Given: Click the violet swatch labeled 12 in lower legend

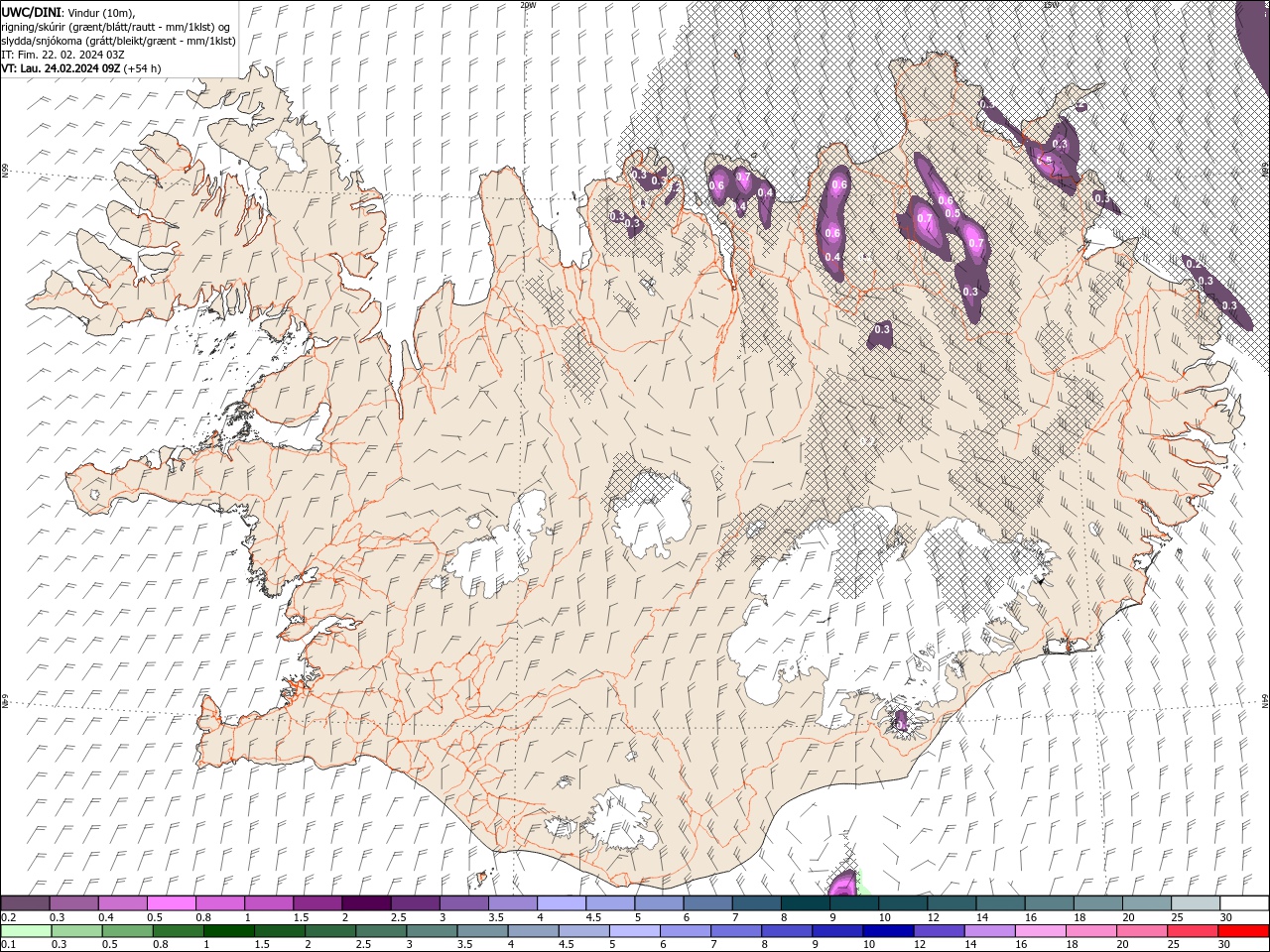Looking at the screenshot, I should [938, 930].
